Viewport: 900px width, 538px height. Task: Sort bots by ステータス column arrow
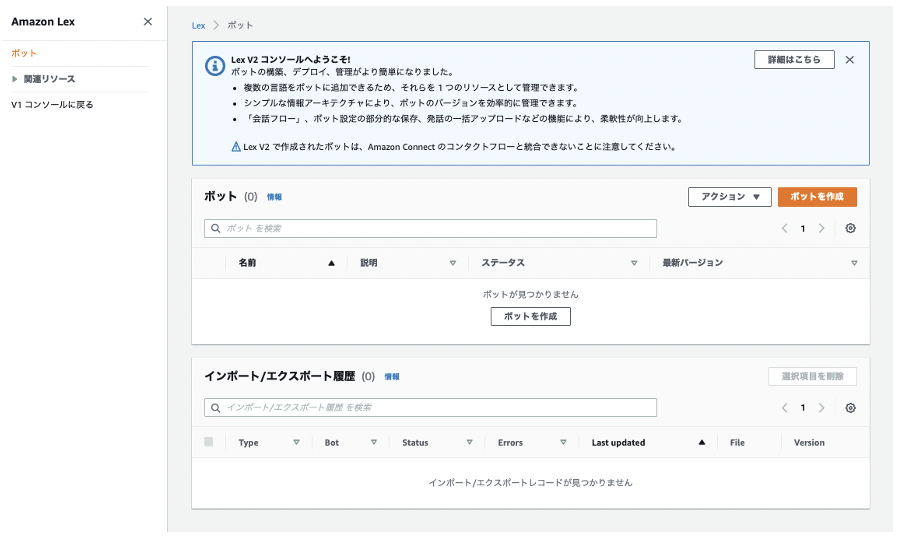click(634, 263)
